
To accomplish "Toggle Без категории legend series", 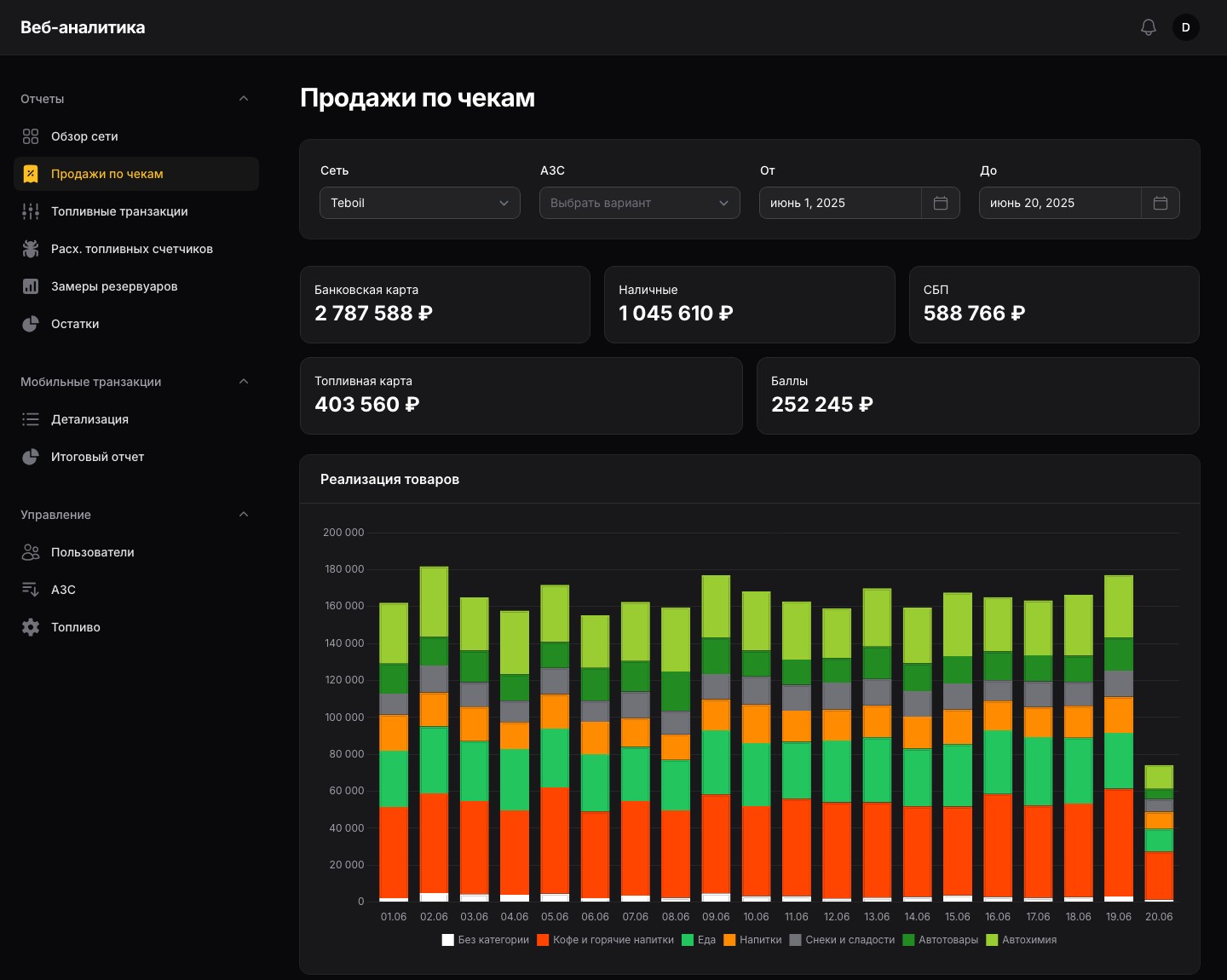I will pyautogui.click(x=486, y=940).
